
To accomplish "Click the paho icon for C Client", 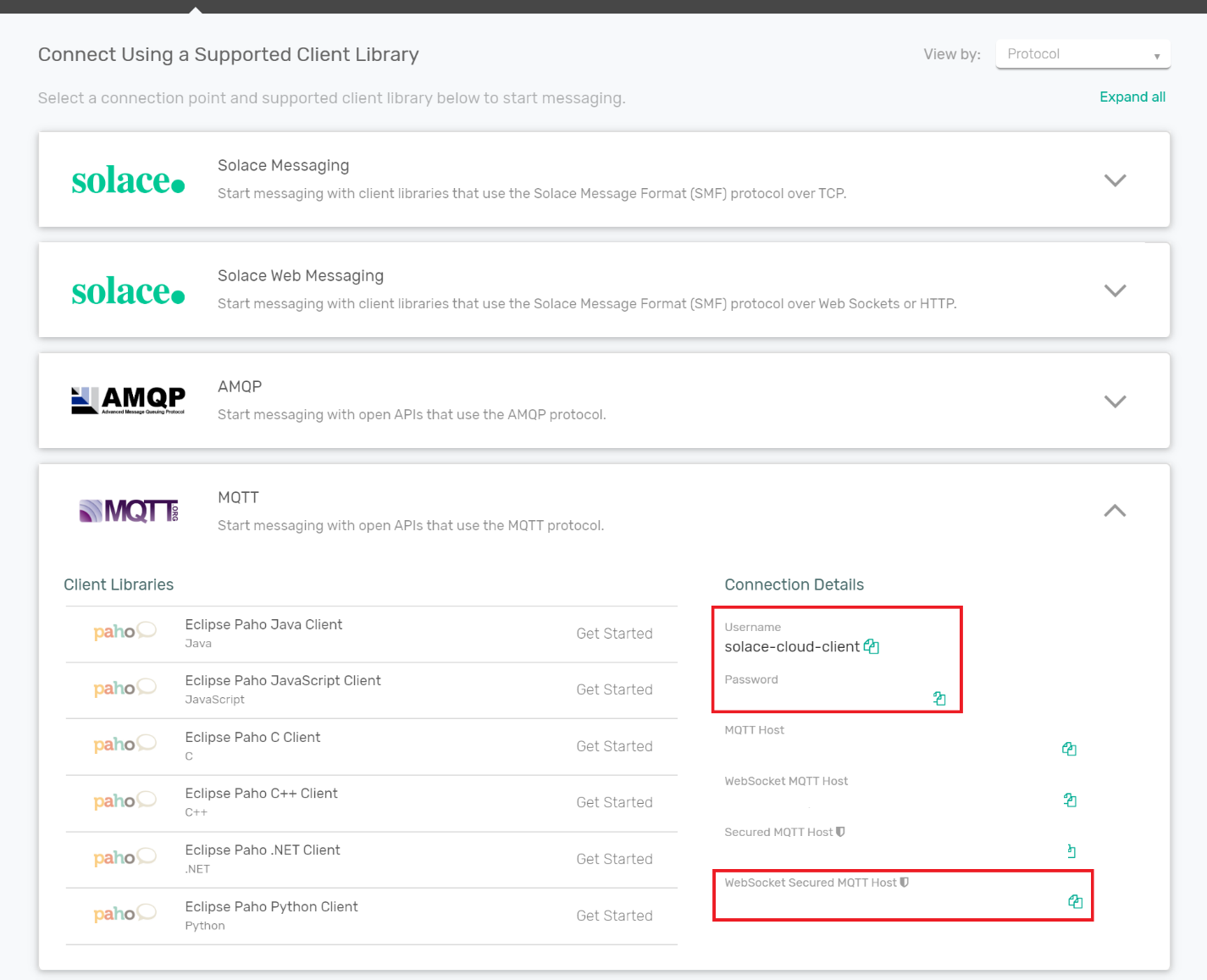I will pyautogui.click(x=125, y=744).
